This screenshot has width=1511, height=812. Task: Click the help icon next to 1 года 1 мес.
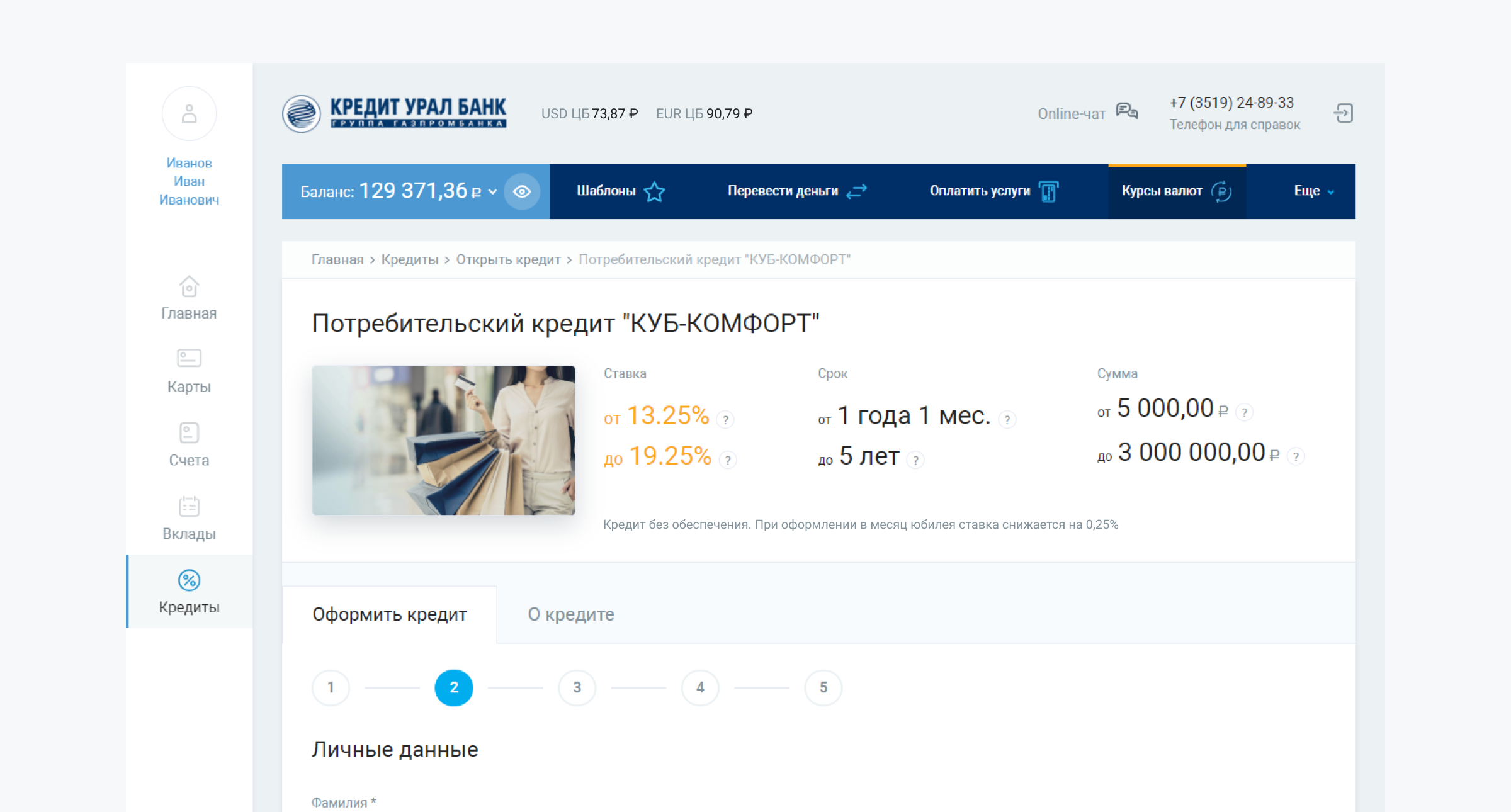(1007, 419)
